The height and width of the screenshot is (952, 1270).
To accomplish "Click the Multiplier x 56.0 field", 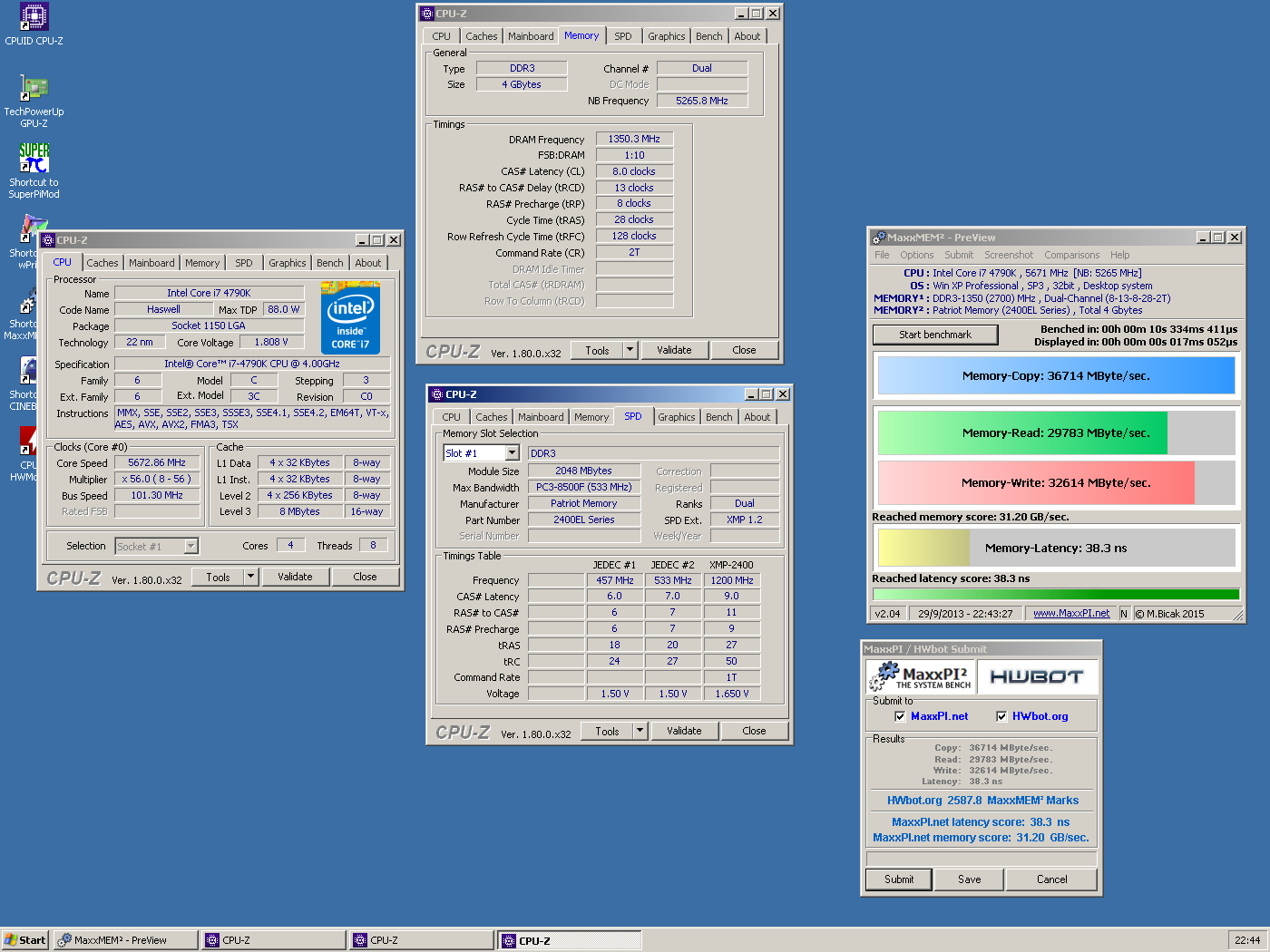I will coord(157,479).
